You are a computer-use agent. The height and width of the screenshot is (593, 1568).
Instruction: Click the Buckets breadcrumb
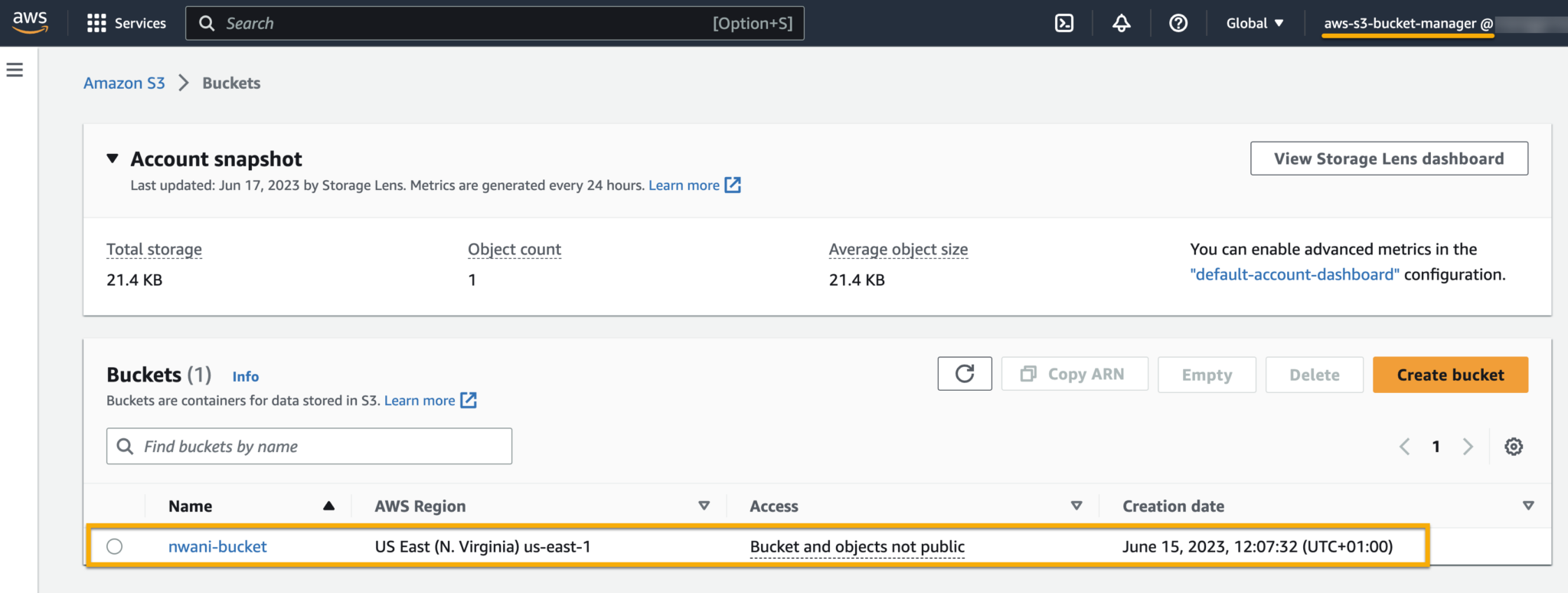click(x=231, y=83)
